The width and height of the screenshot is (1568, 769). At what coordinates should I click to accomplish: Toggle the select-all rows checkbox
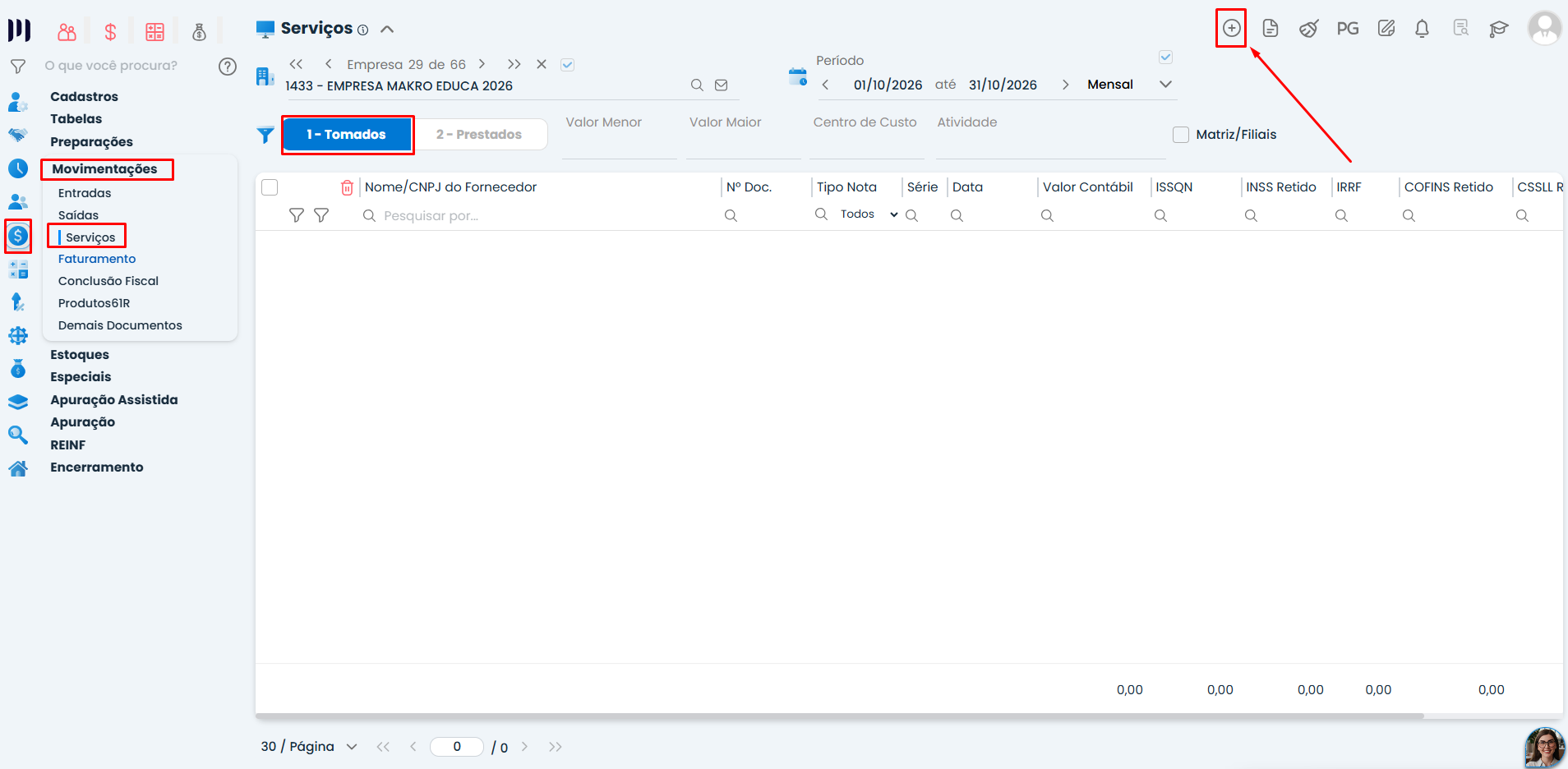(x=270, y=187)
